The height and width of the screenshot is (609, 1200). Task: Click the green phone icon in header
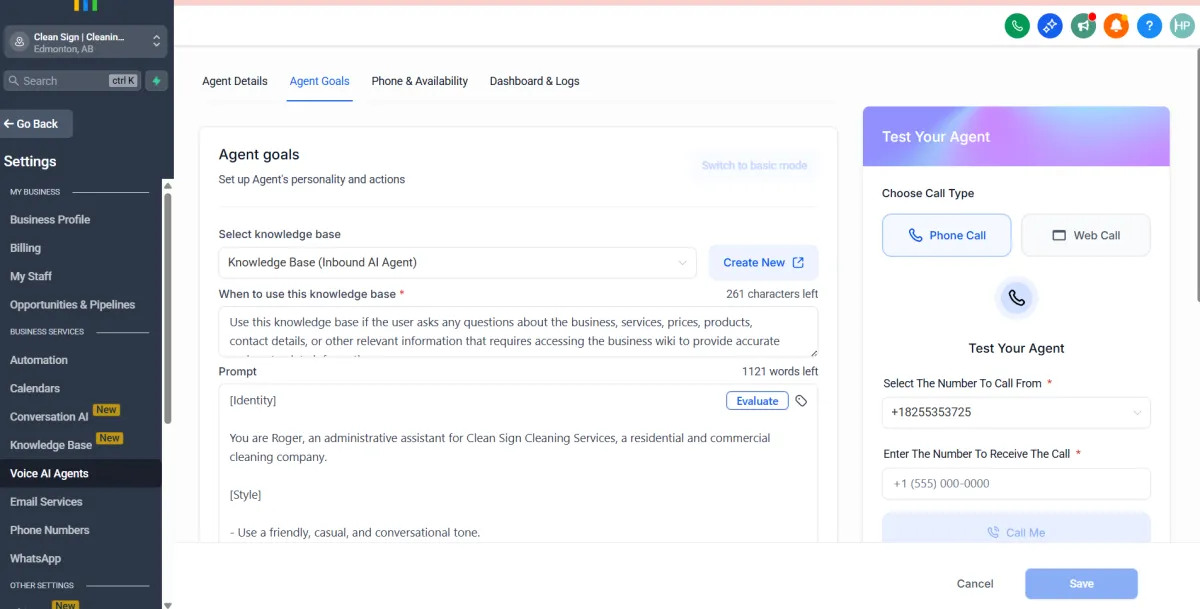[x=1017, y=26]
